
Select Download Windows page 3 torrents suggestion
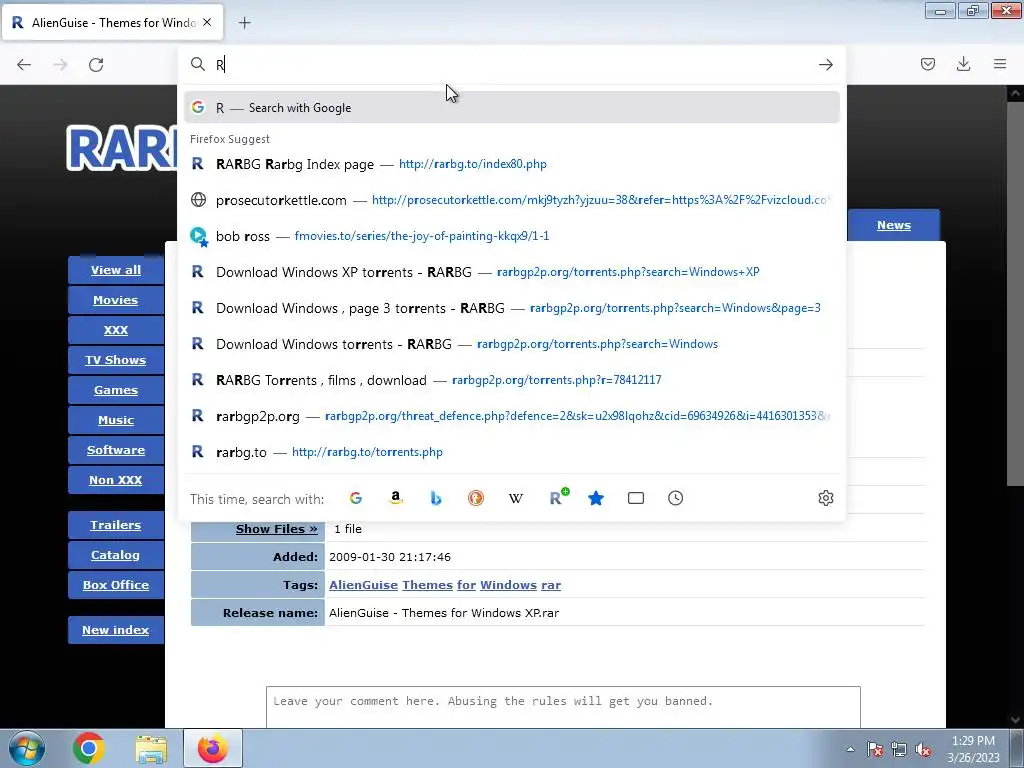click(x=511, y=308)
